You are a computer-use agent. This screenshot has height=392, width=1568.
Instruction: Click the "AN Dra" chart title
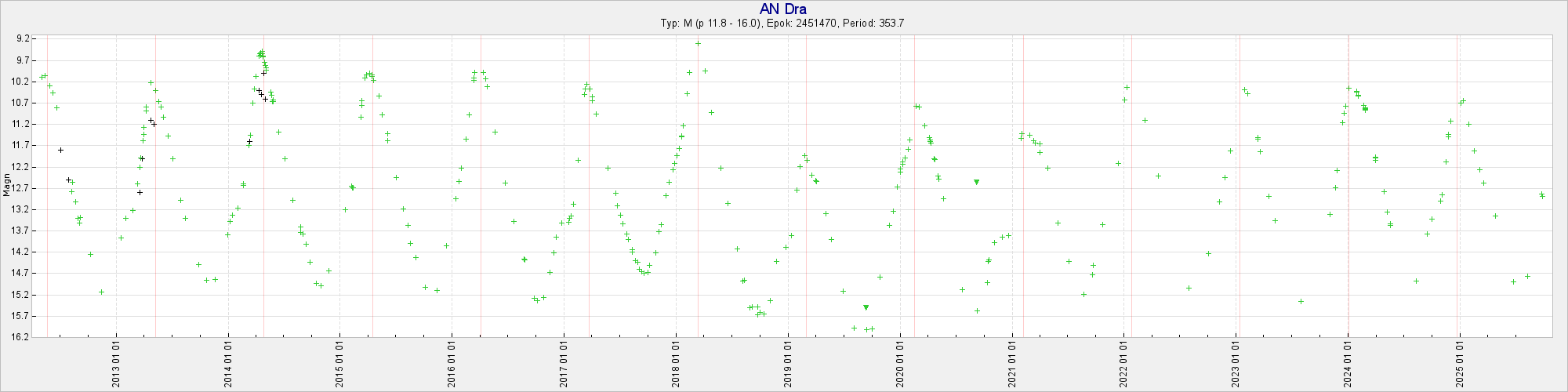(782, 9)
